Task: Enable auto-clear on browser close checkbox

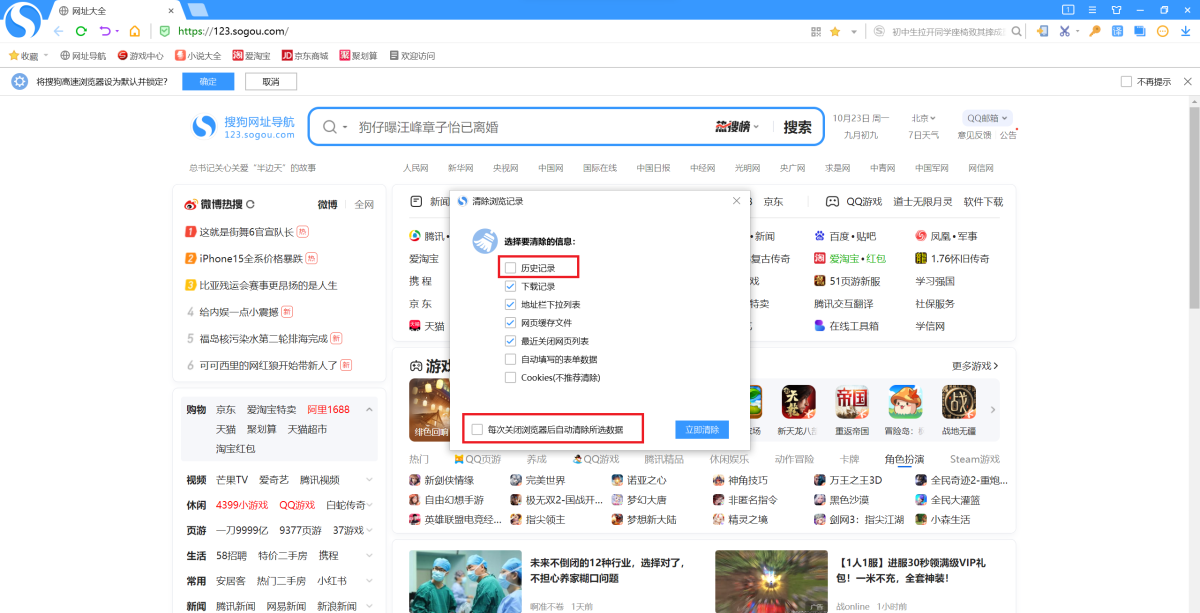Action: pos(477,429)
